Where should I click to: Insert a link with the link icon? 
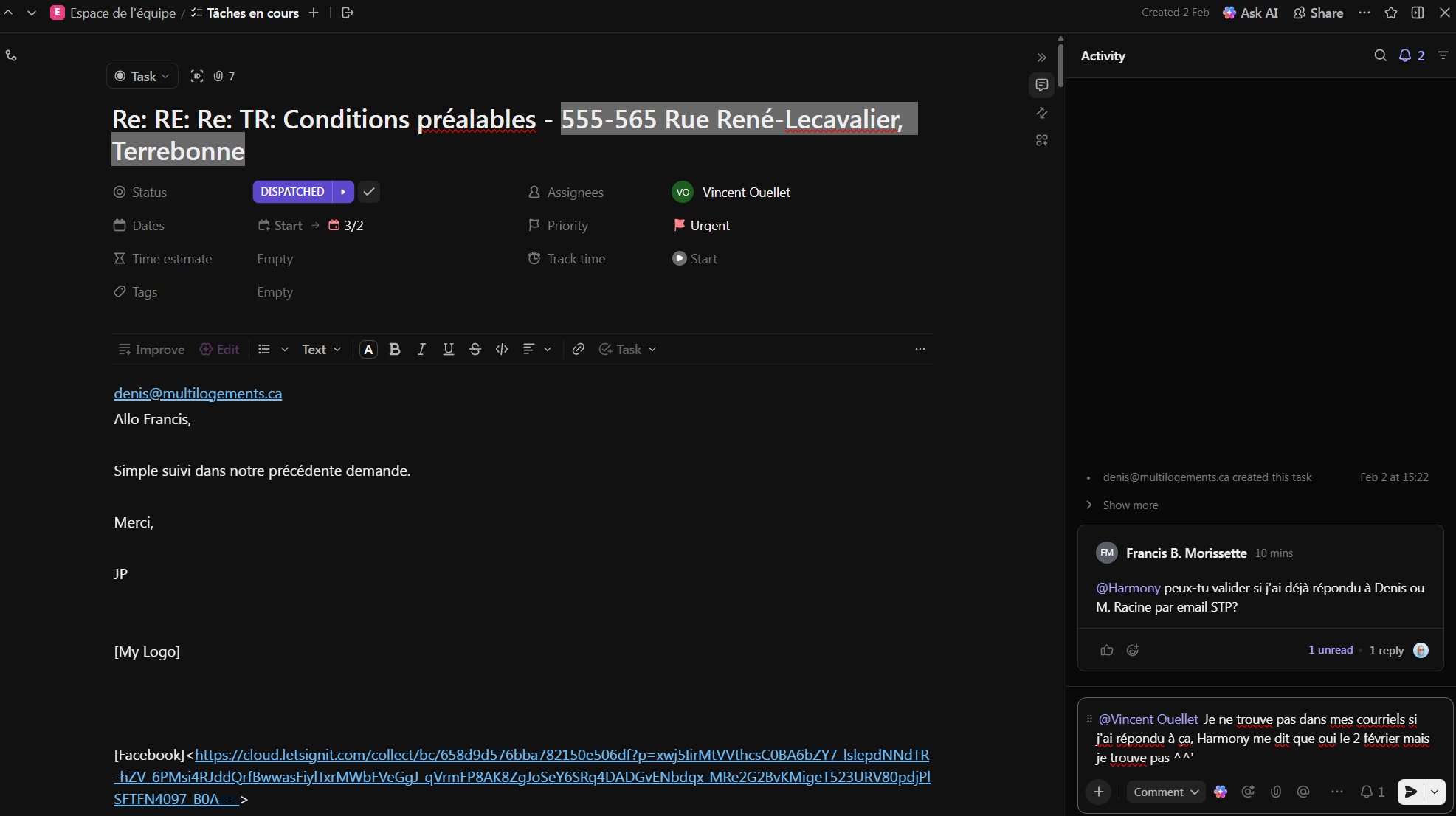pyautogui.click(x=579, y=349)
